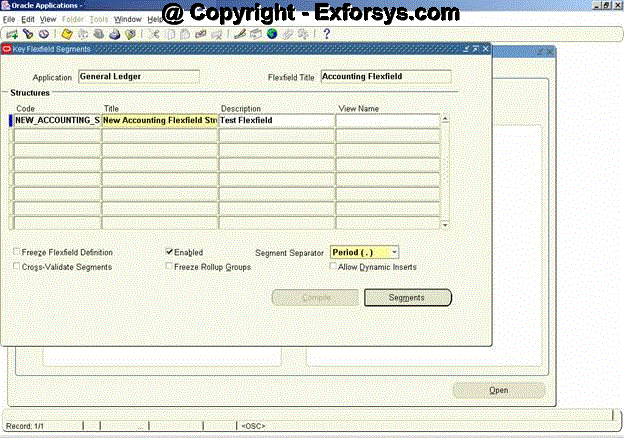
Task: Click the structures list scrollbar up arrow
Action: pos(445,119)
